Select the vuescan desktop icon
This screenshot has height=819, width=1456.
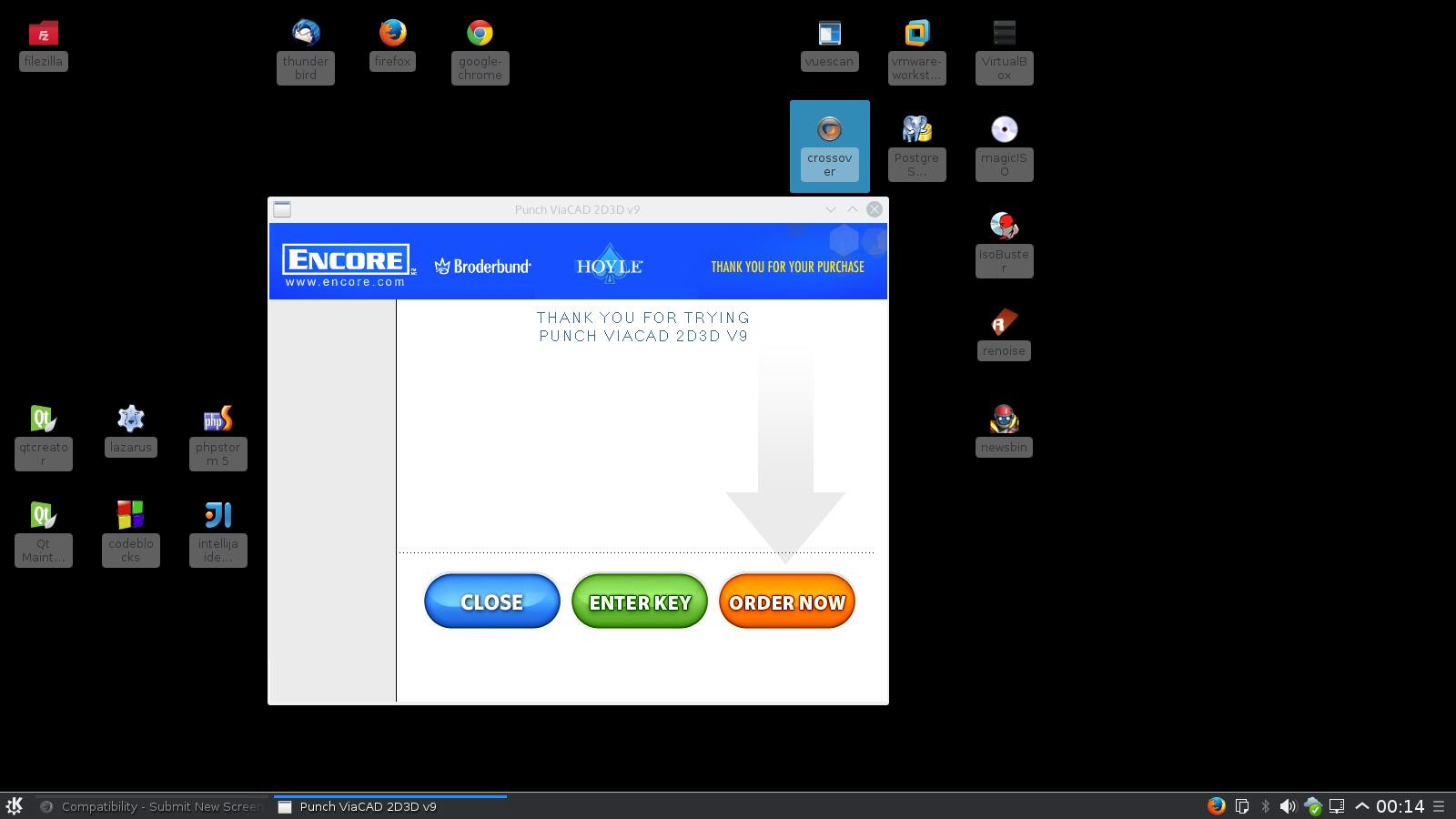click(x=830, y=45)
